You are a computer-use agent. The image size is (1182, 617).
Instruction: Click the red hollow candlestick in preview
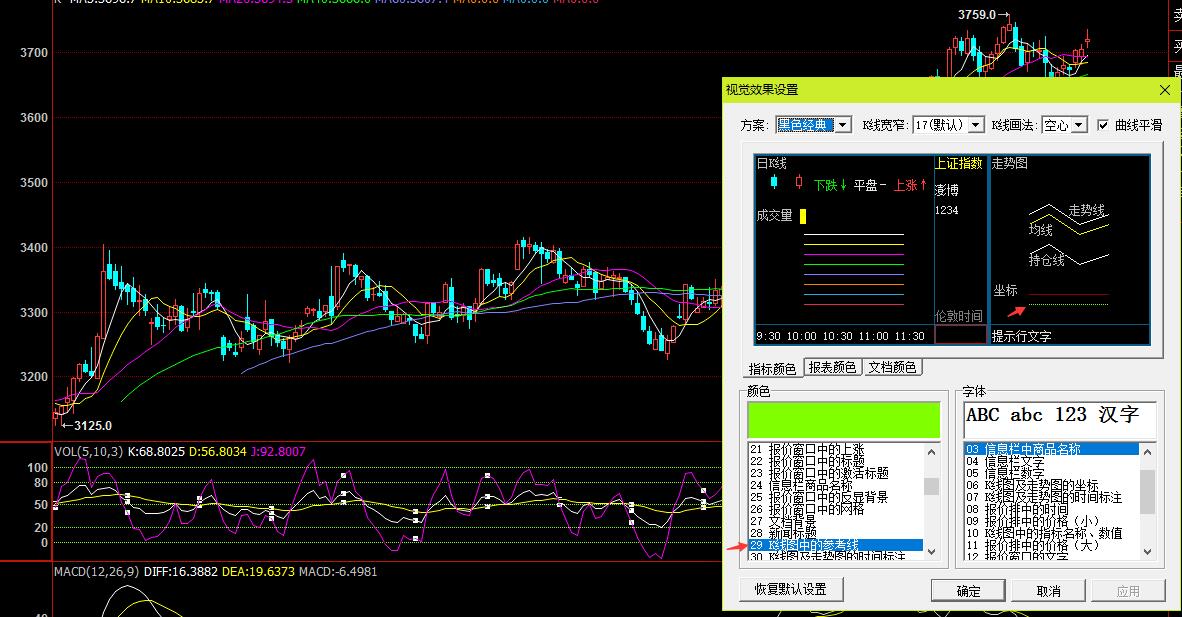pos(798,182)
